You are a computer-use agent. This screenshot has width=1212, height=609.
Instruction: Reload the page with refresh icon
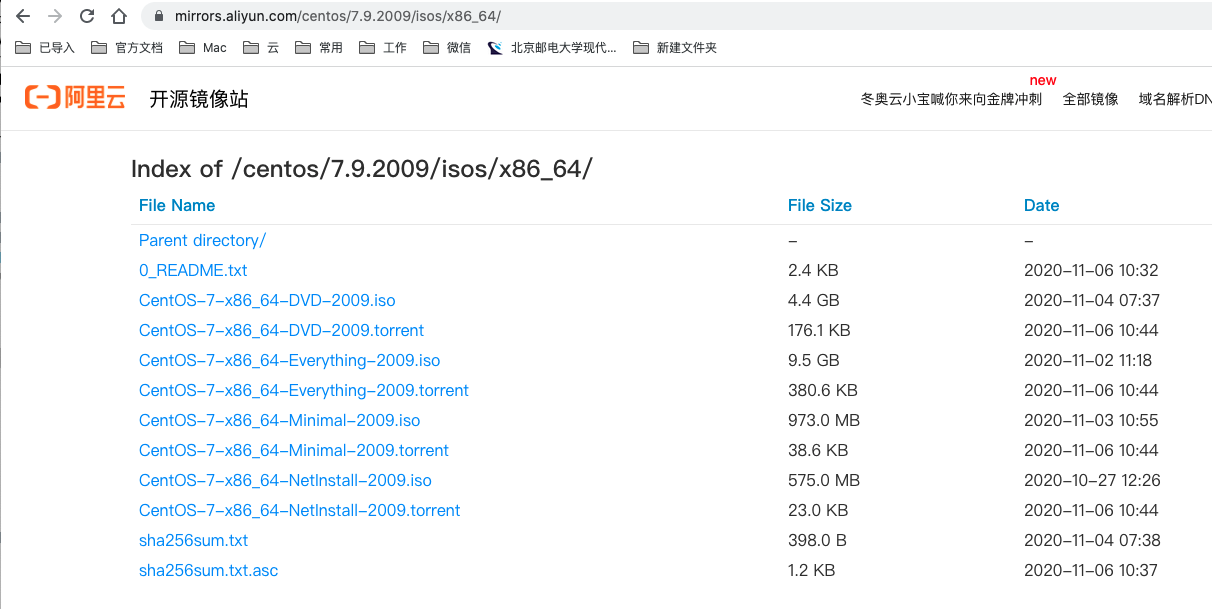tap(87, 16)
